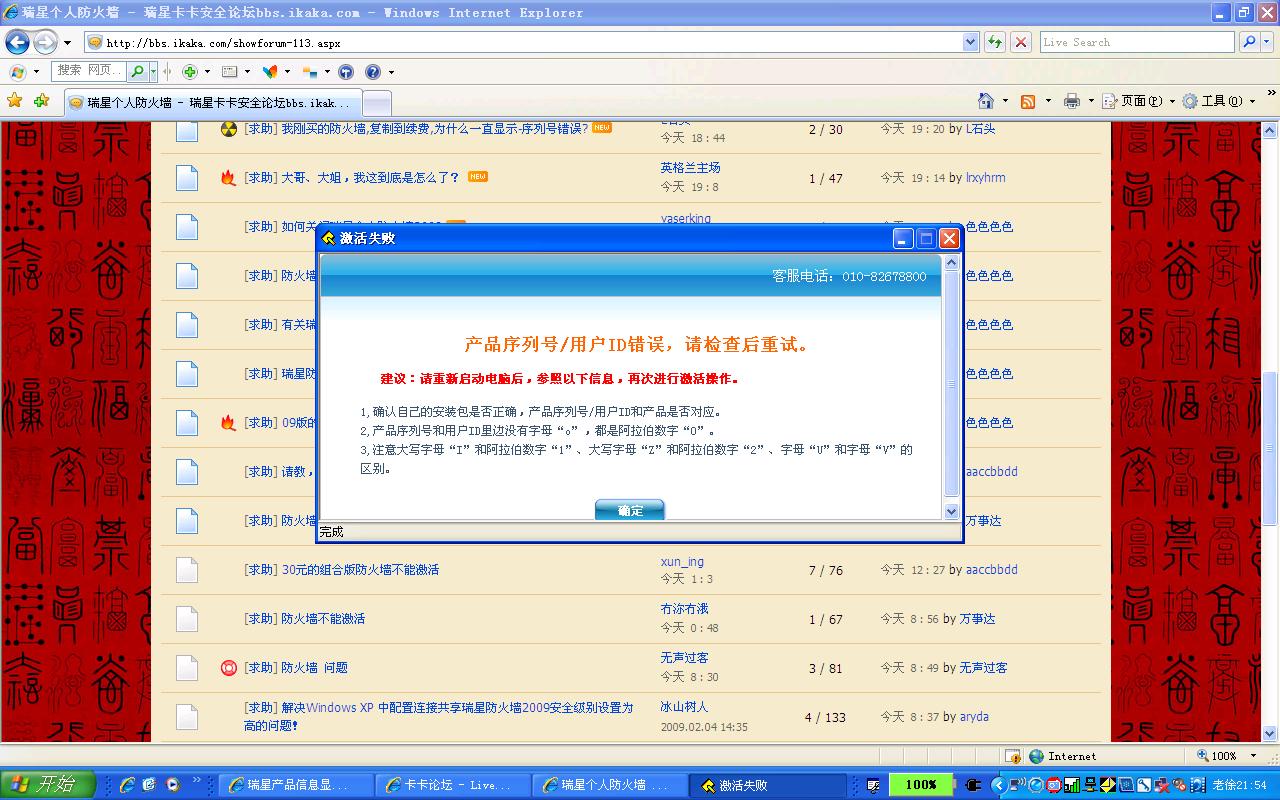1280x800 pixels.
Task: Click the blue help question mark icon
Action: (373, 72)
